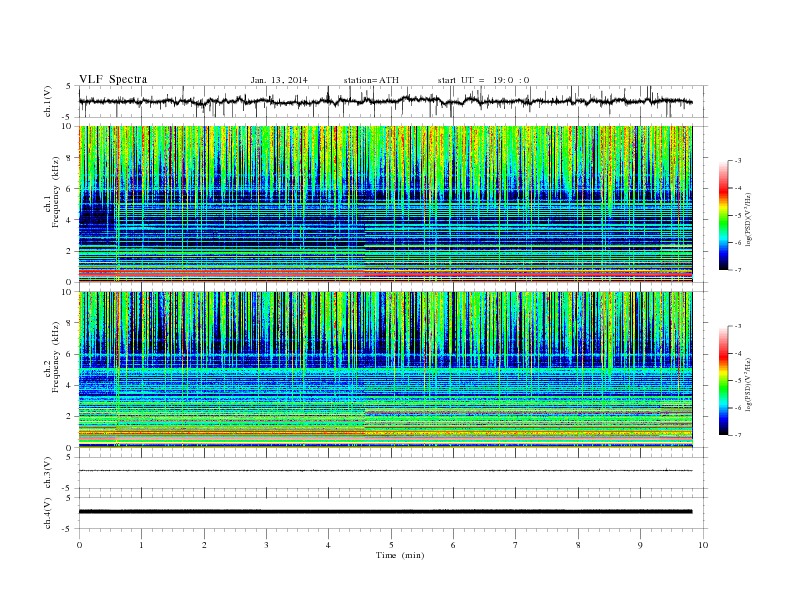This screenshot has height=612, width=792.
Task: Click time axis tick label '1'
Action: [x=141, y=545]
